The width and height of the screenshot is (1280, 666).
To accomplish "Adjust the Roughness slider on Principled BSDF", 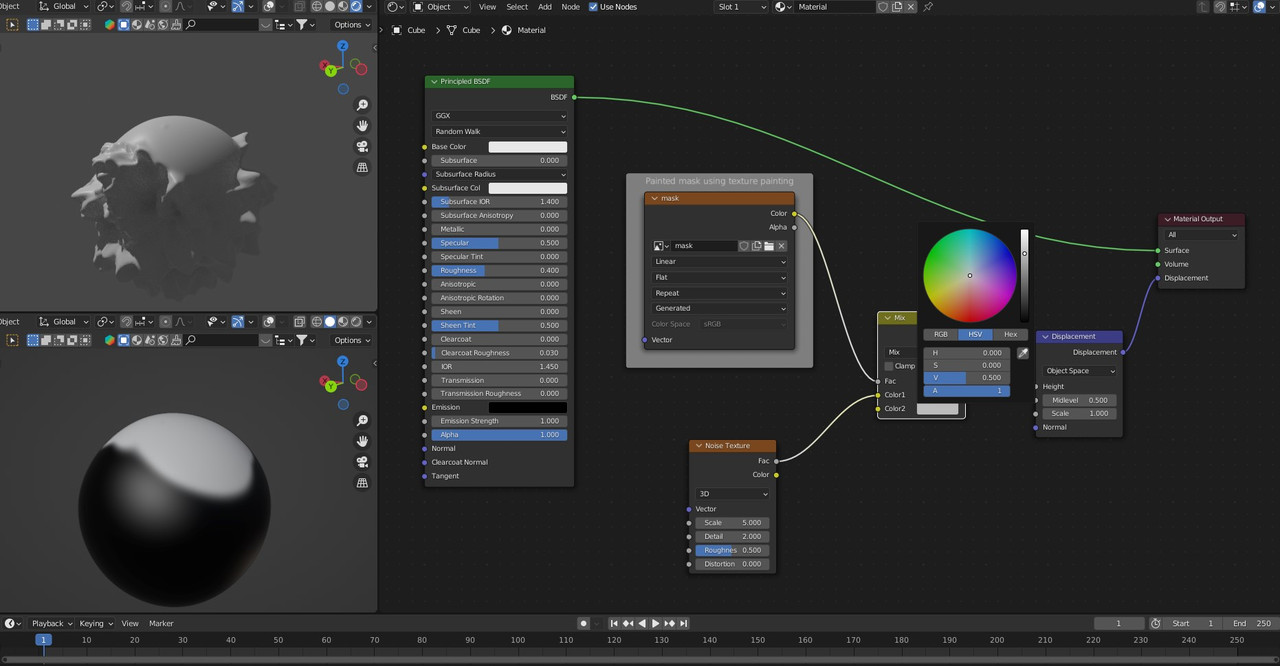I will 500,271.
